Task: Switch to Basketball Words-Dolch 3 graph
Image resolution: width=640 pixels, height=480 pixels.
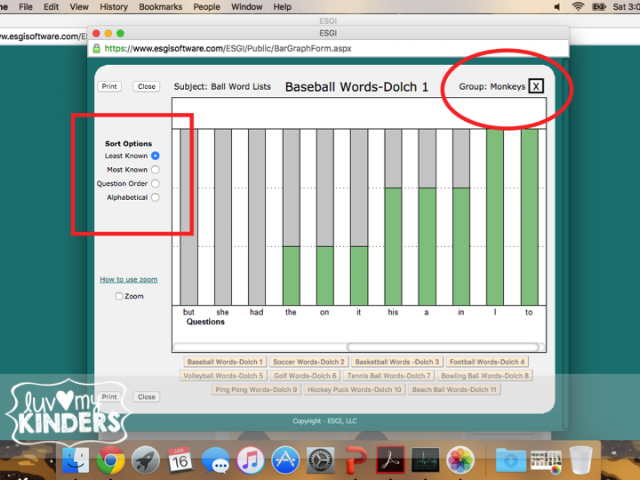Action: (397, 362)
